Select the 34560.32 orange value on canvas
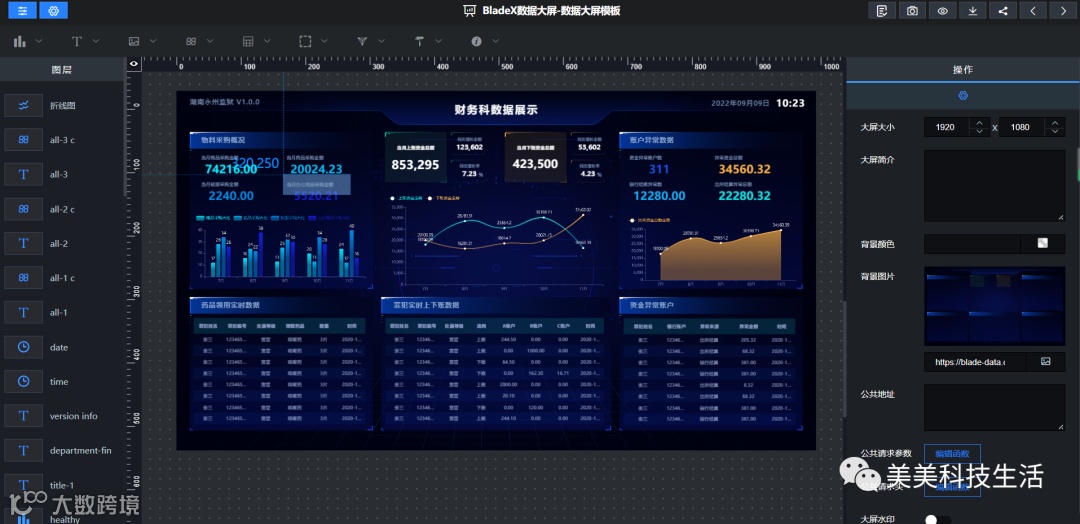 tap(745, 169)
